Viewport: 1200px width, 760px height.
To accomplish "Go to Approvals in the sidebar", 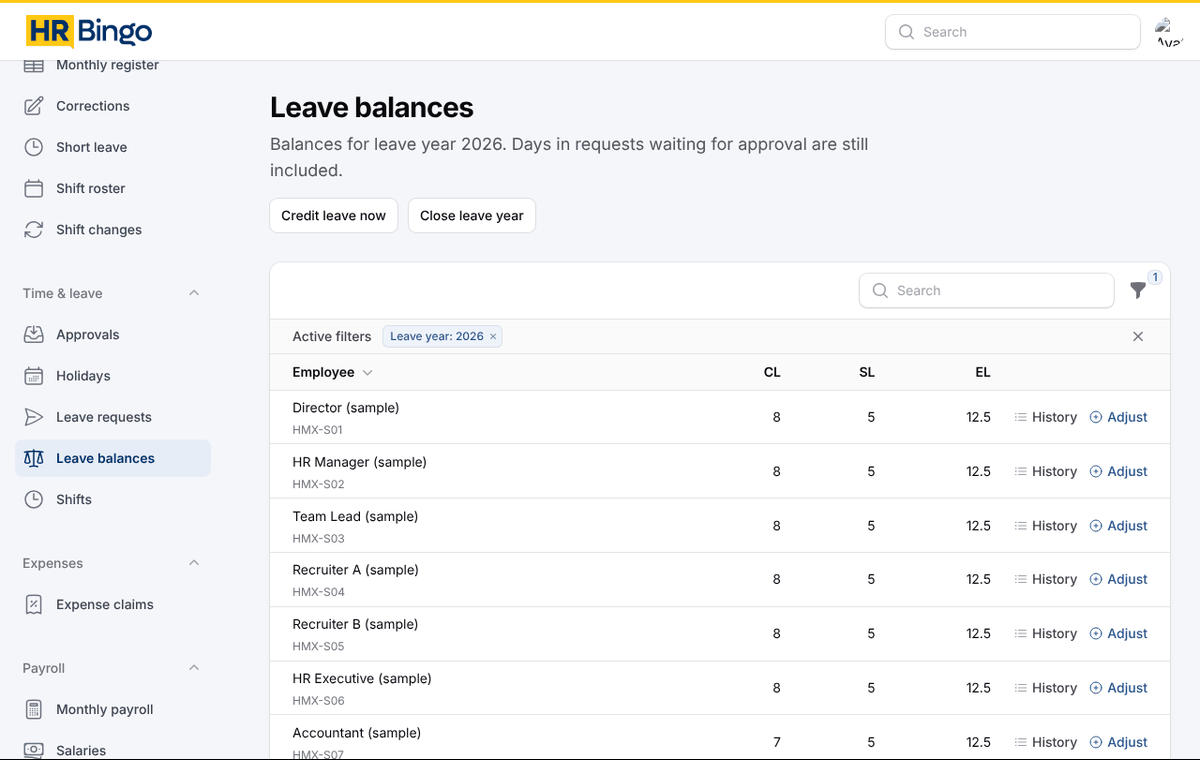I will [113, 334].
